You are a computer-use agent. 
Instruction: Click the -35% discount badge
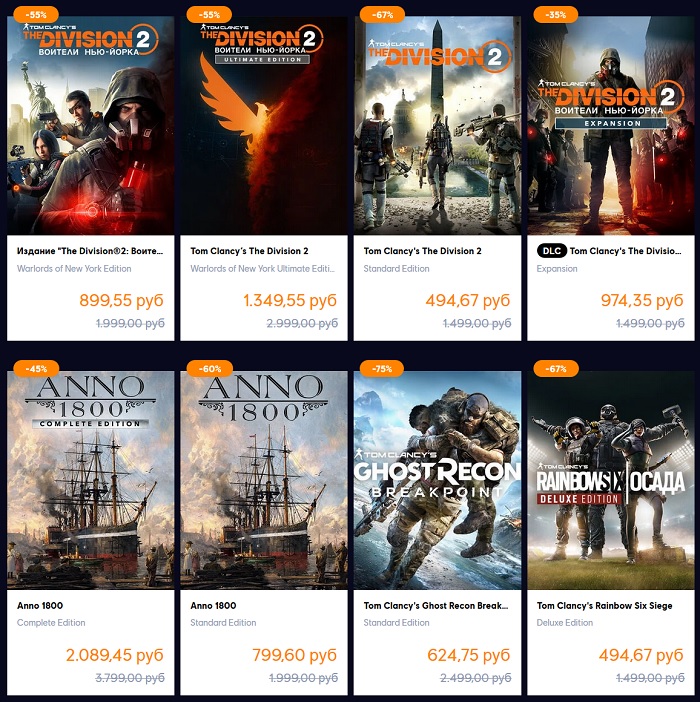point(556,14)
